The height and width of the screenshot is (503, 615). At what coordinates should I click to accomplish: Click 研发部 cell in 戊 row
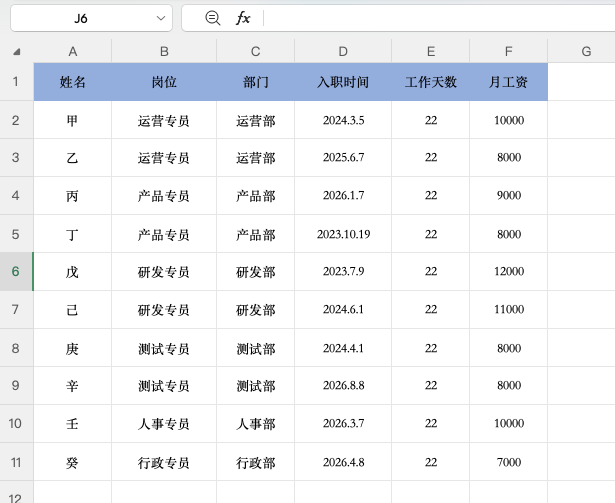click(x=255, y=272)
